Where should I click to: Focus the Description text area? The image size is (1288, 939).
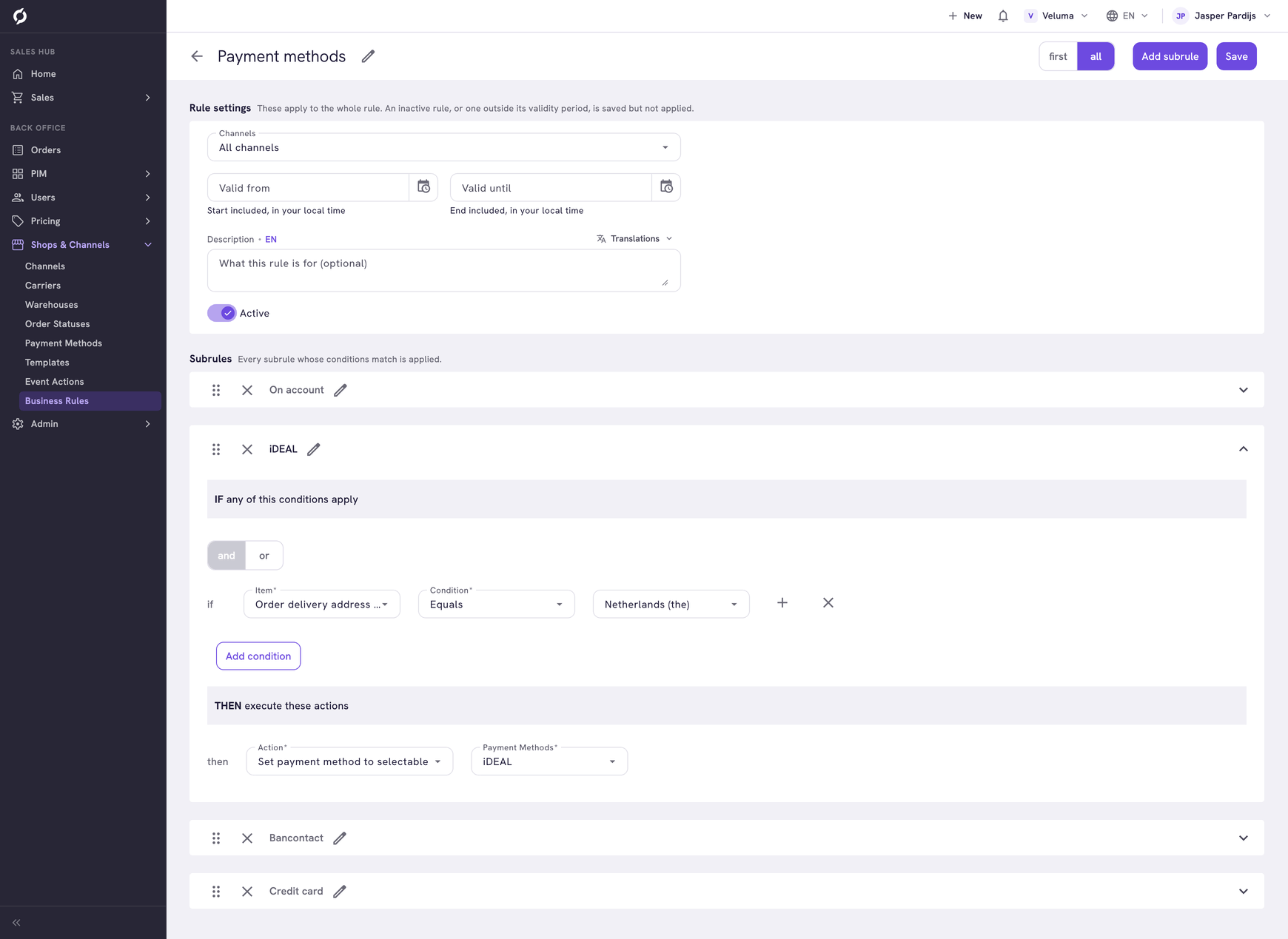[x=444, y=270]
